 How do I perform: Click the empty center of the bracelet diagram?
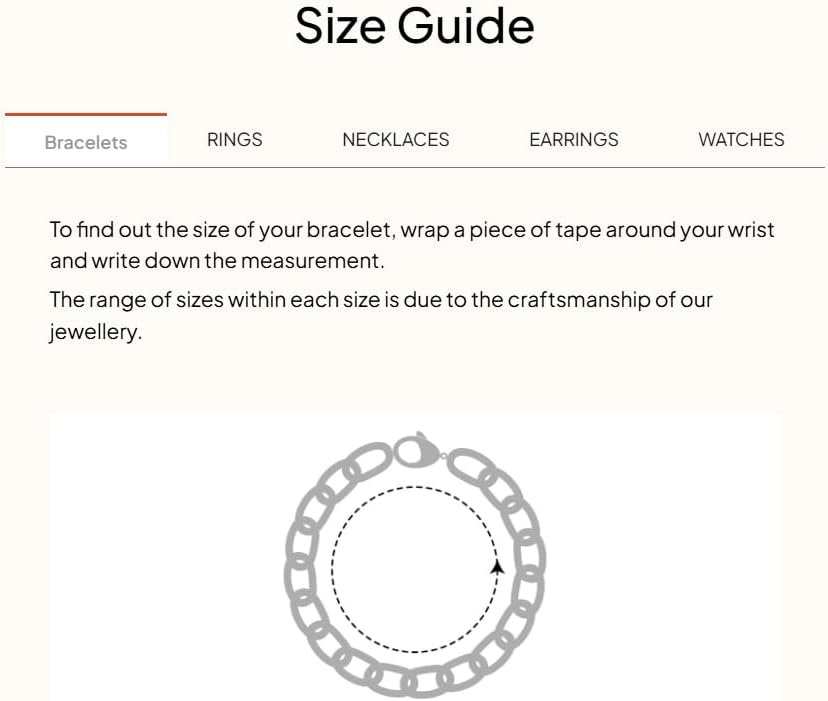coord(415,568)
